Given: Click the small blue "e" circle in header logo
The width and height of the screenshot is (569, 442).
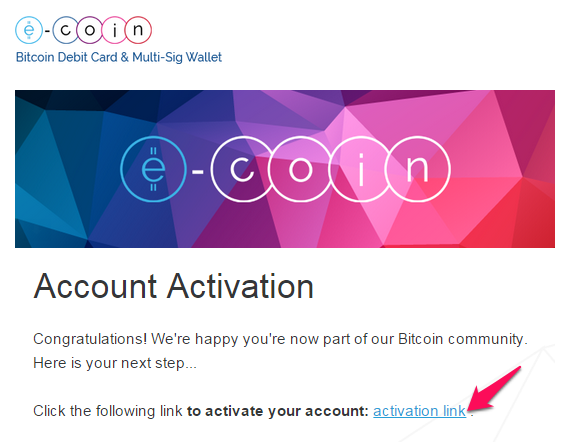Looking at the screenshot, I should [29, 30].
